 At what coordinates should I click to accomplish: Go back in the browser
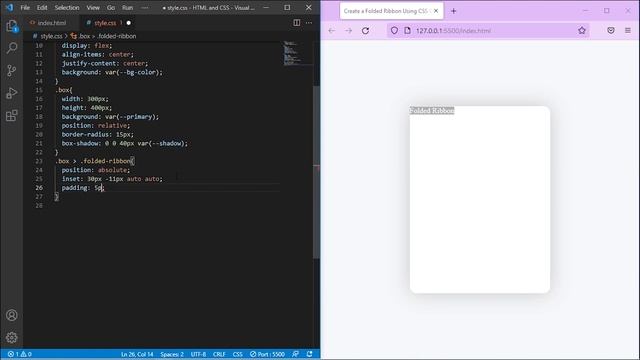331,31
